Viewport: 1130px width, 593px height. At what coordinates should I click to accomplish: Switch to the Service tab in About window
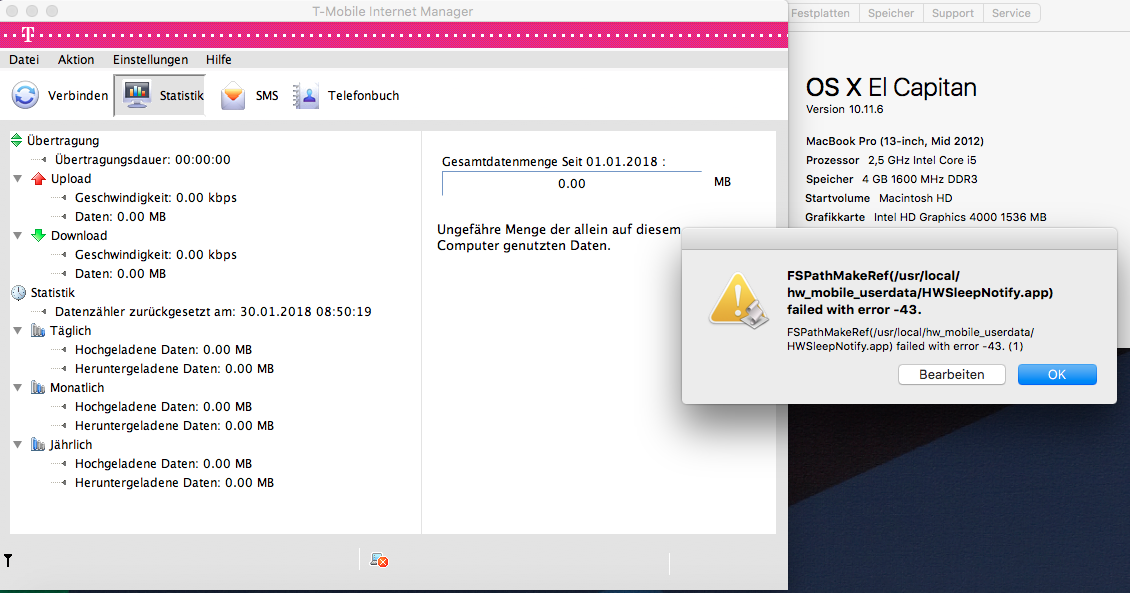(1011, 13)
